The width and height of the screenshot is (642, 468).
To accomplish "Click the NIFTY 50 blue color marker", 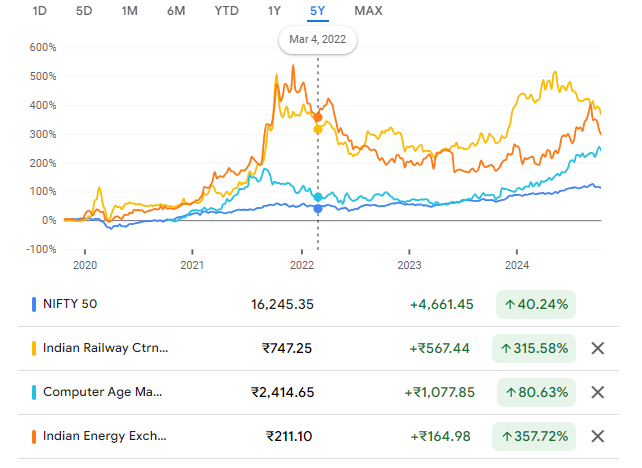I will click(x=34, y=304).
